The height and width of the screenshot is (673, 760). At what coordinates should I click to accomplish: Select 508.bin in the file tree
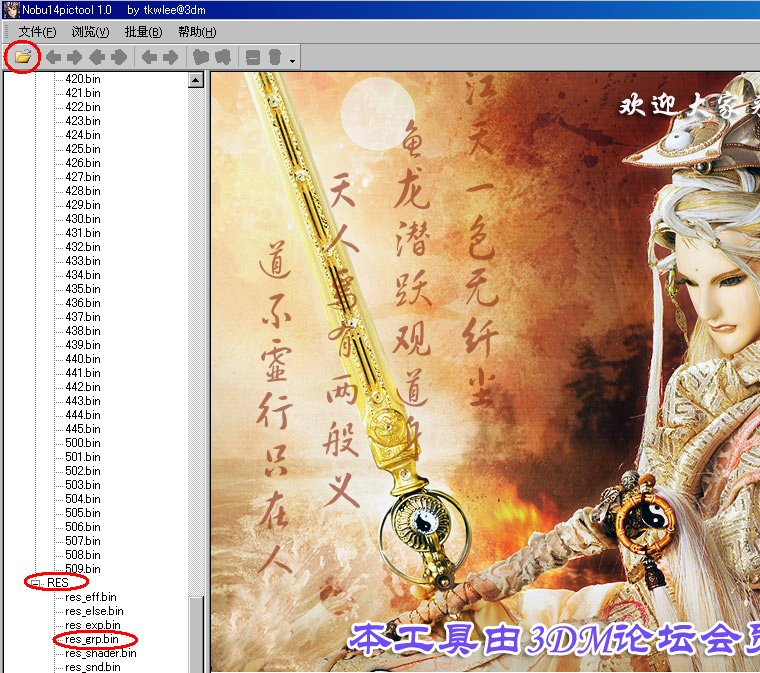pyautogui.click(x=83, y=555)
